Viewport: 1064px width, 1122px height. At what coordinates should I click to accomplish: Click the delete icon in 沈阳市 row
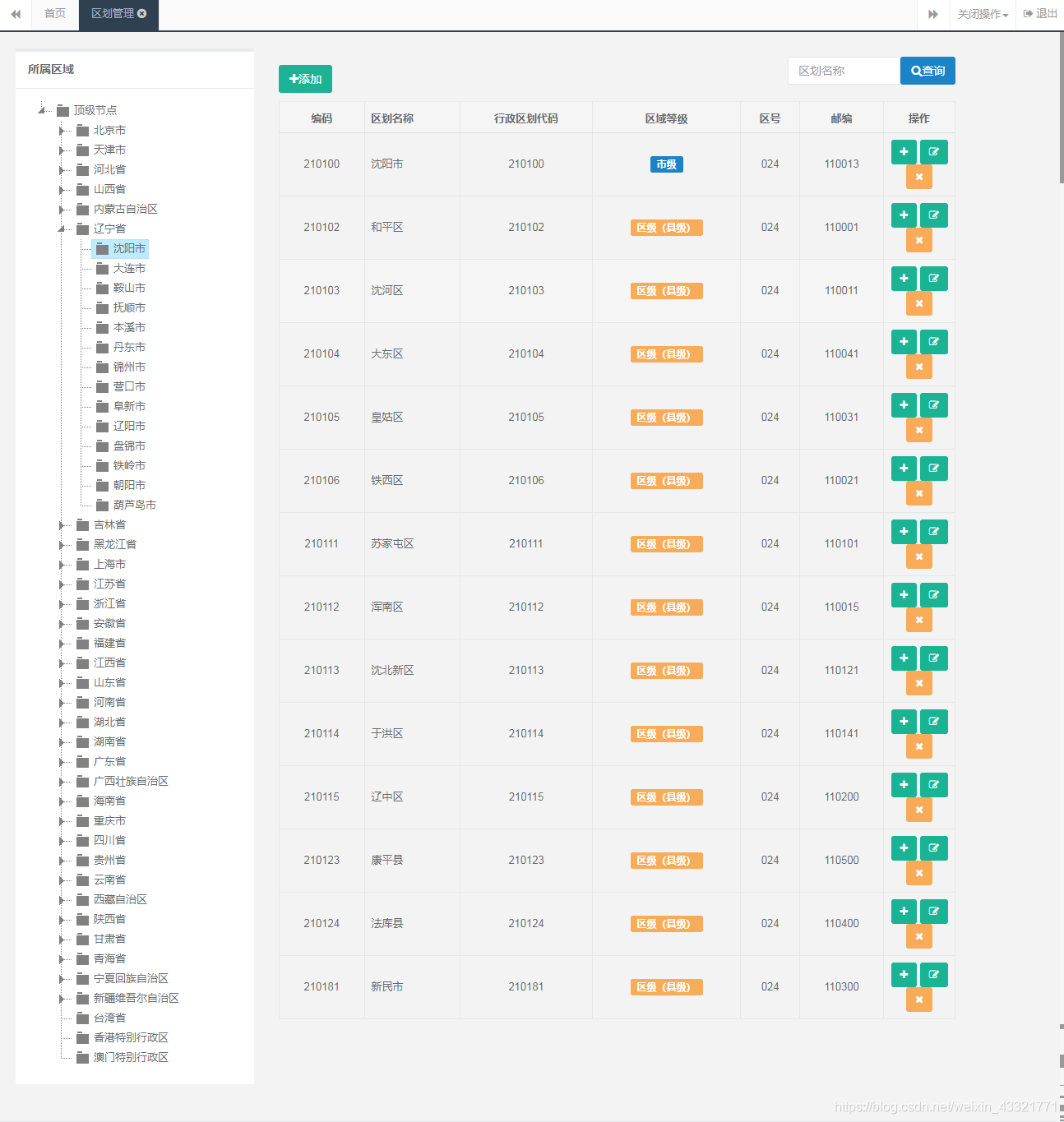point(919,177)
